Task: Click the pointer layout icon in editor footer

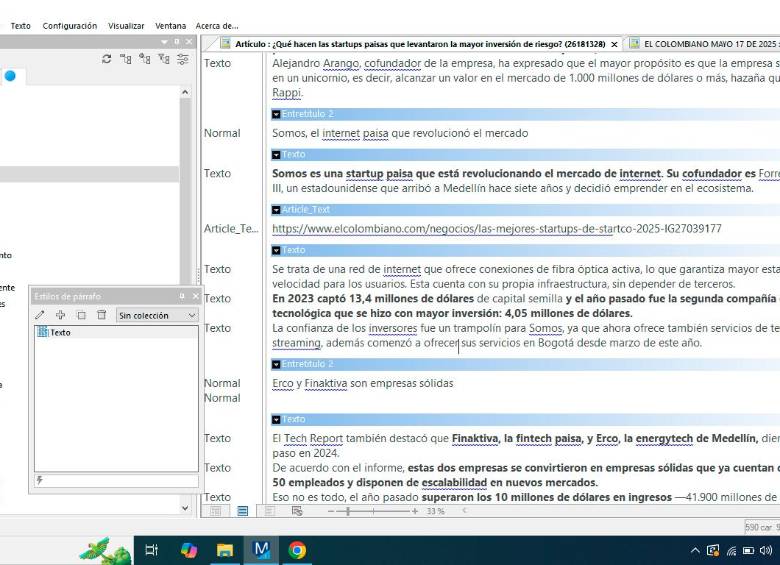Action: [x=297, y=511]
